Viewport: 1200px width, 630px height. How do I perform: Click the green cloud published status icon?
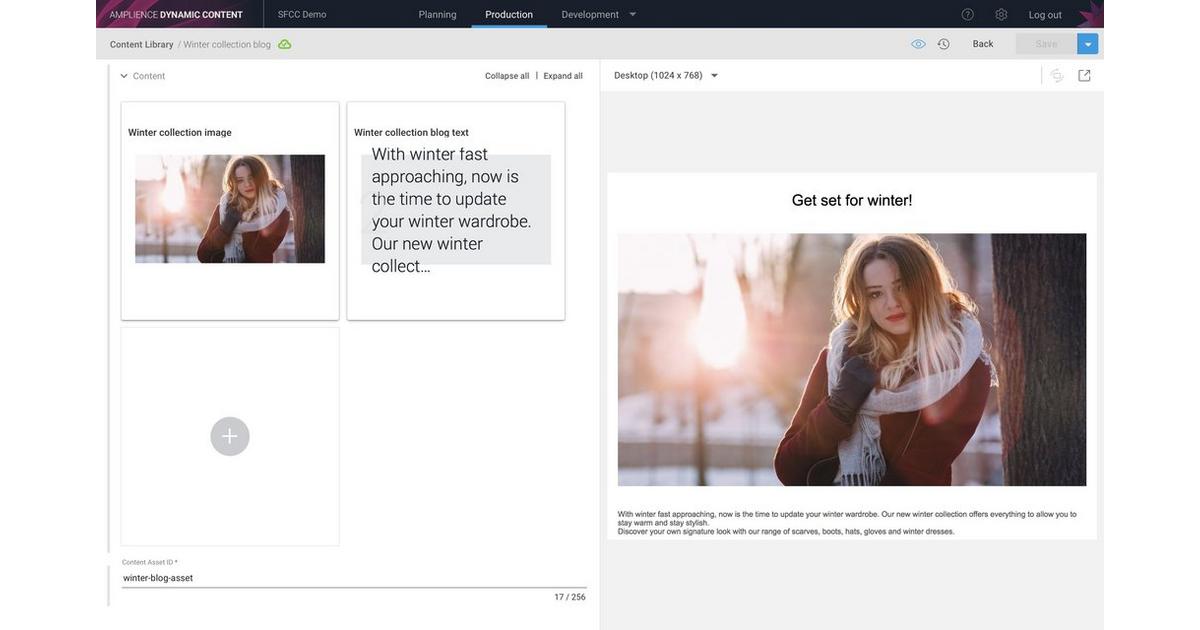click(x=285, y=44)
